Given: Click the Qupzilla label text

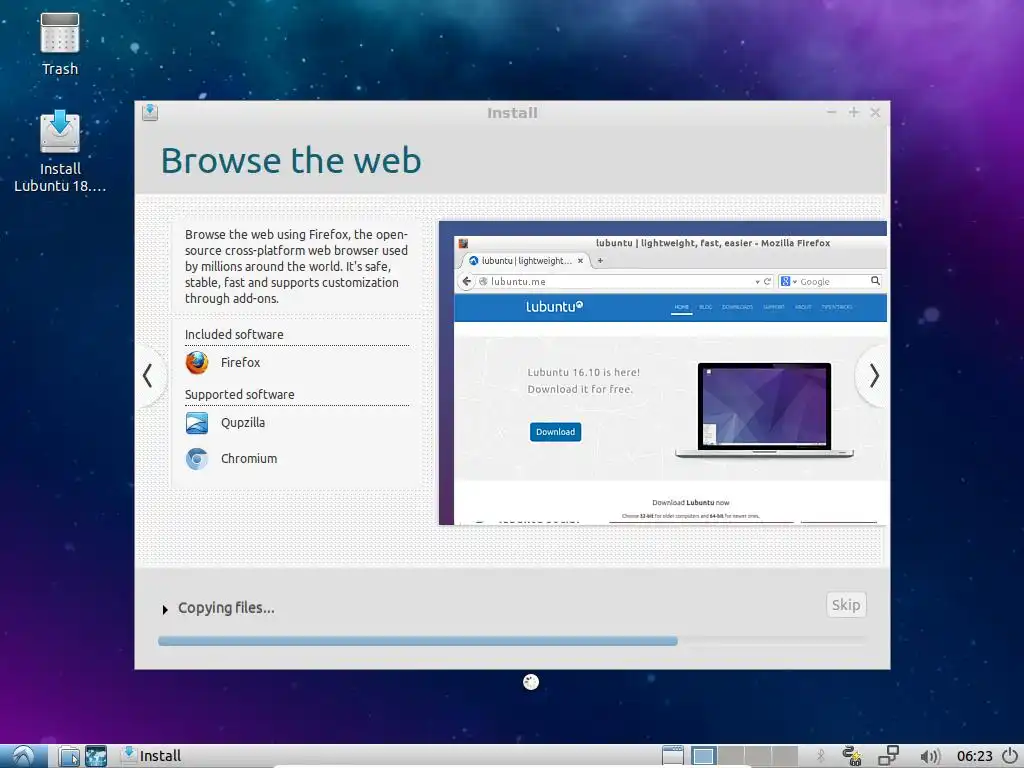Looking at the screenshot, I should (243, 423).
